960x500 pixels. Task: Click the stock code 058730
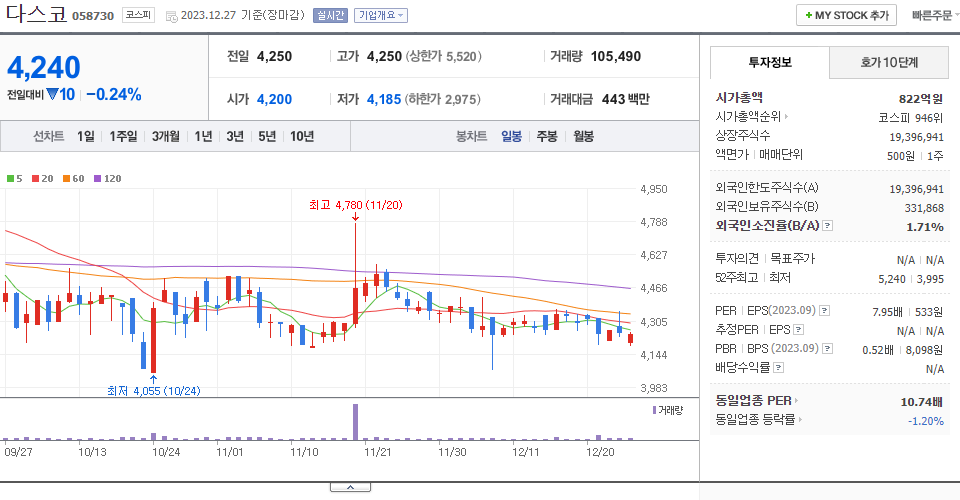pos(93,16)
